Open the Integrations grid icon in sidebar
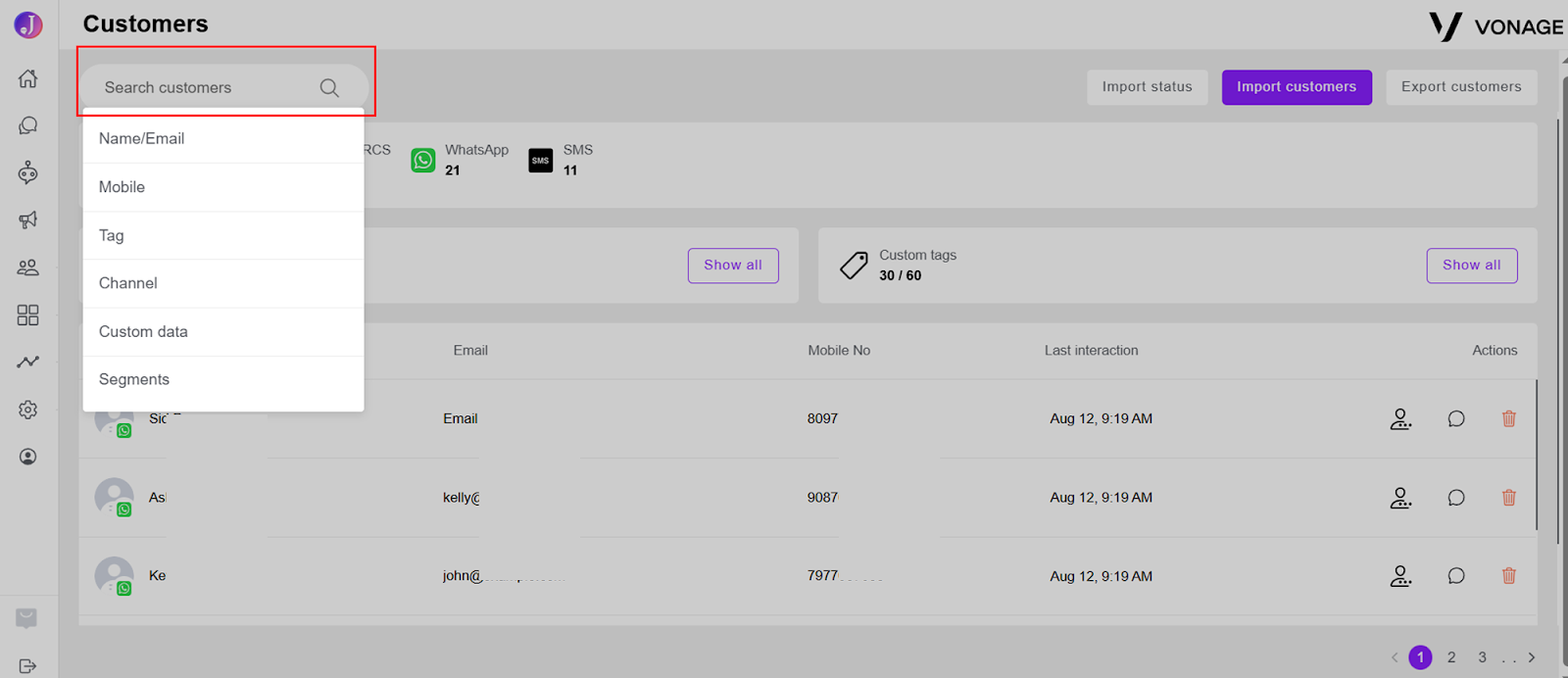Viewport: 1568px width, 678px height. (27, 315)
